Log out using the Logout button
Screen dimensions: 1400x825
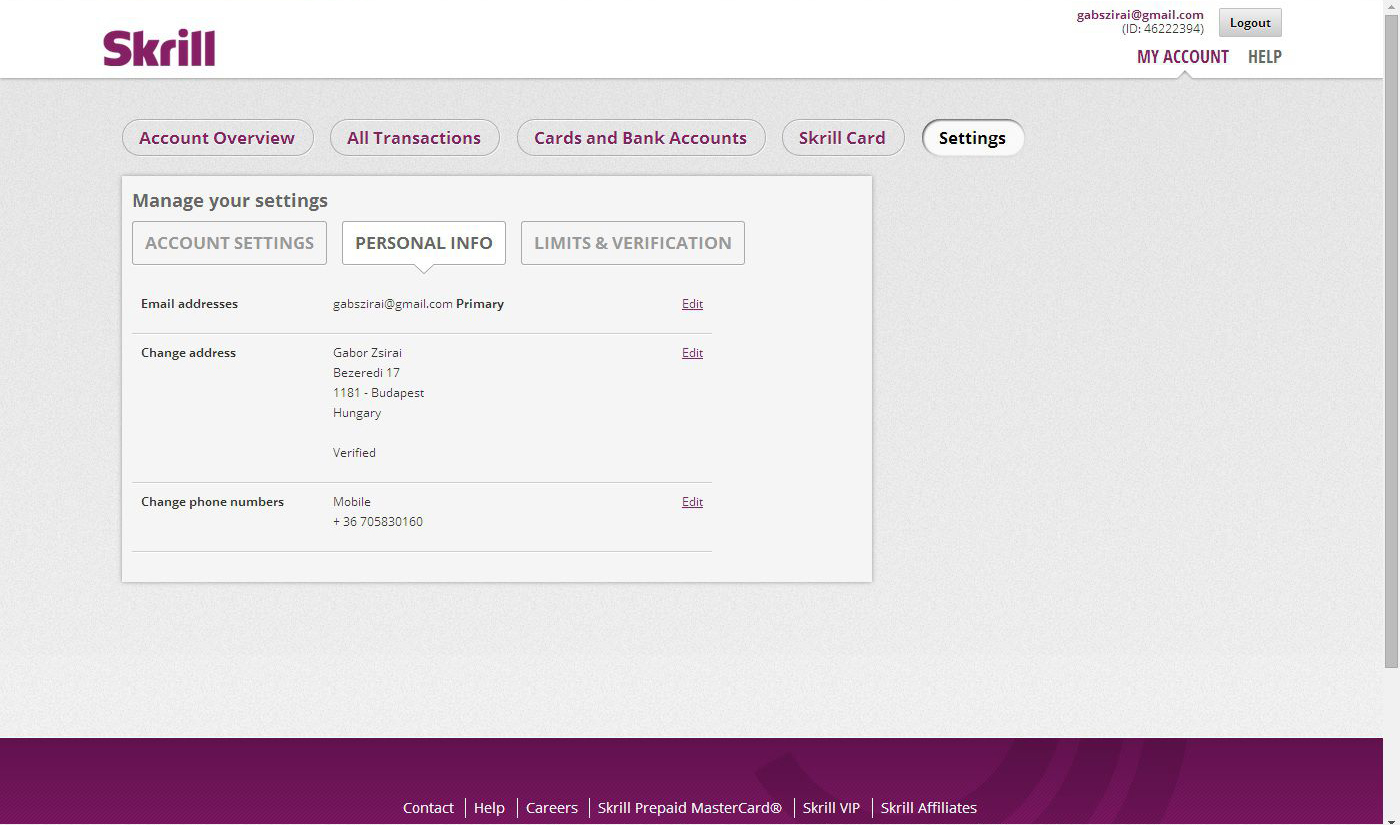pos(1250,23)
